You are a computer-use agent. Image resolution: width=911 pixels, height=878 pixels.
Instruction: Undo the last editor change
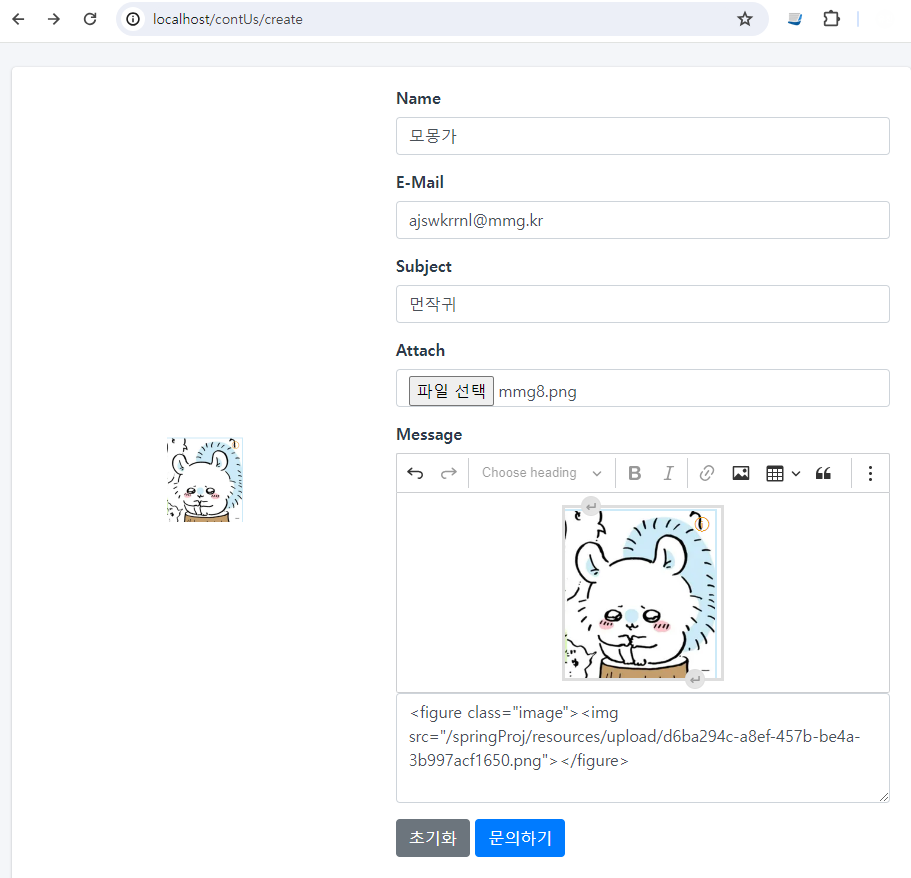coord(415,473)
